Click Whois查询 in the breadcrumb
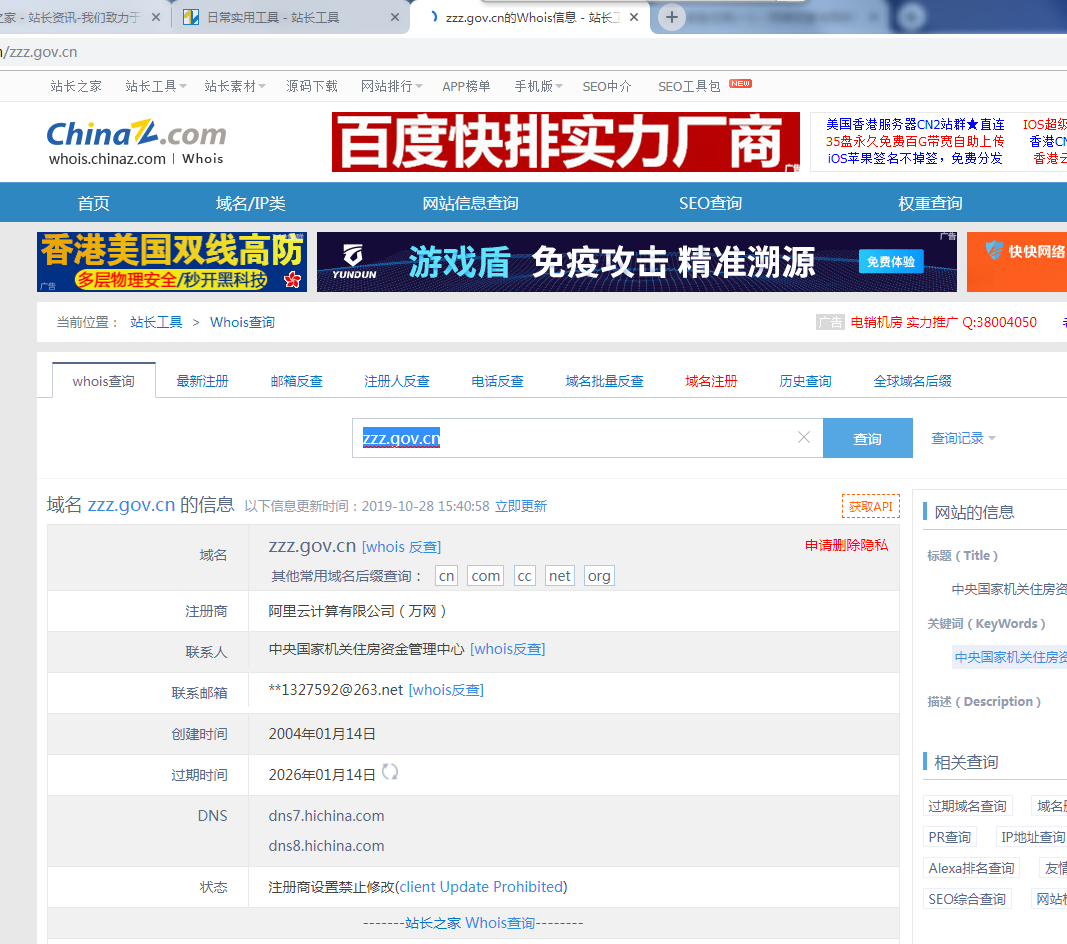Screen dimensions: 1067x944 point(242,322)
